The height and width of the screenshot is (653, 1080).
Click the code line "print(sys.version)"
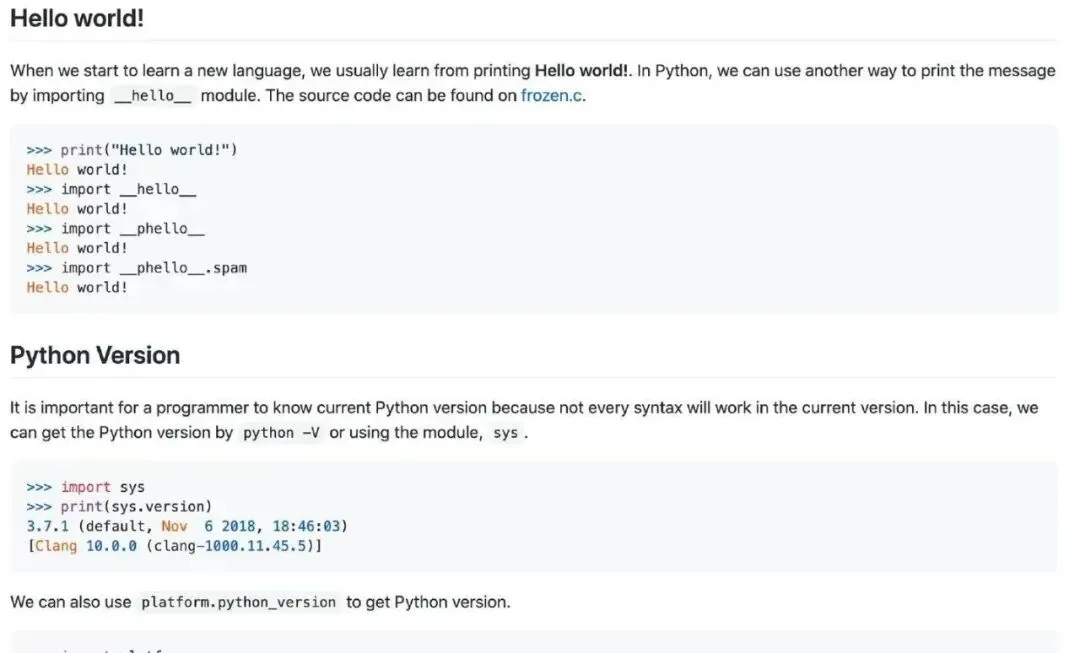point(119,506)
